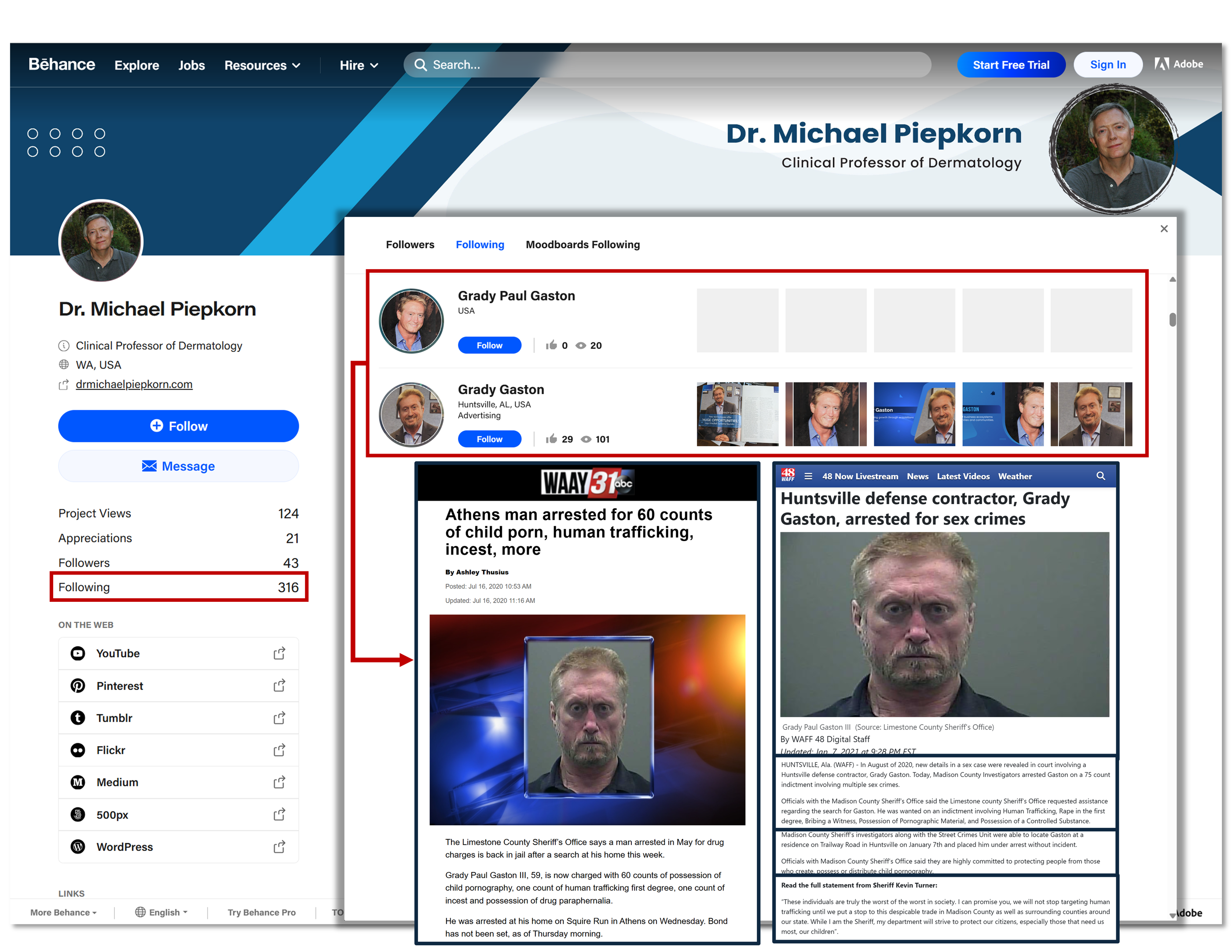Click the Tumblr logo icon

pos(78,718)
